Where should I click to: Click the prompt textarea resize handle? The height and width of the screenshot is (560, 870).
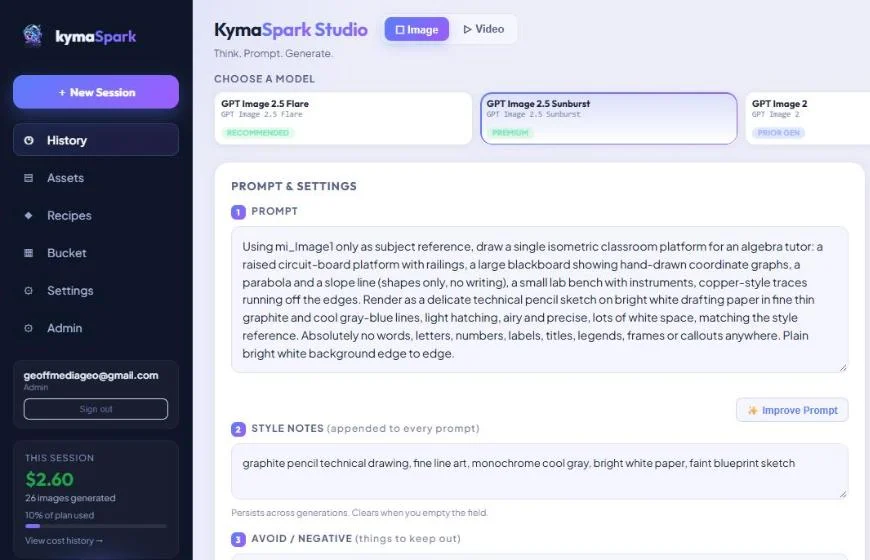843,367
